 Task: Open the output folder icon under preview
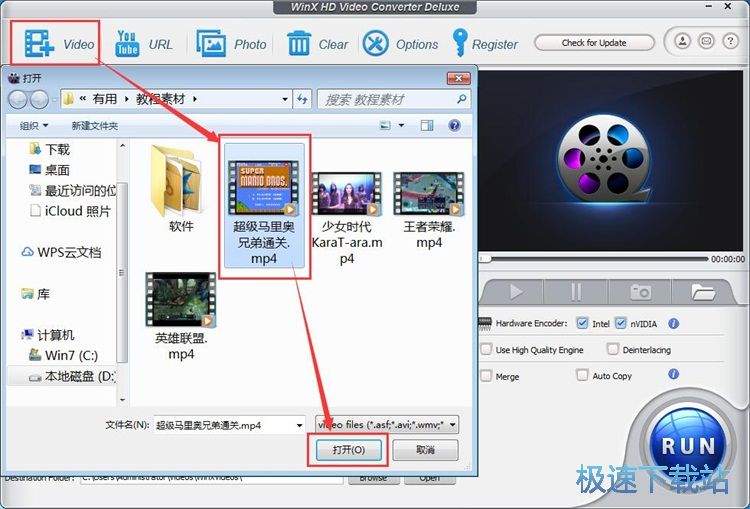coord(703,291)
